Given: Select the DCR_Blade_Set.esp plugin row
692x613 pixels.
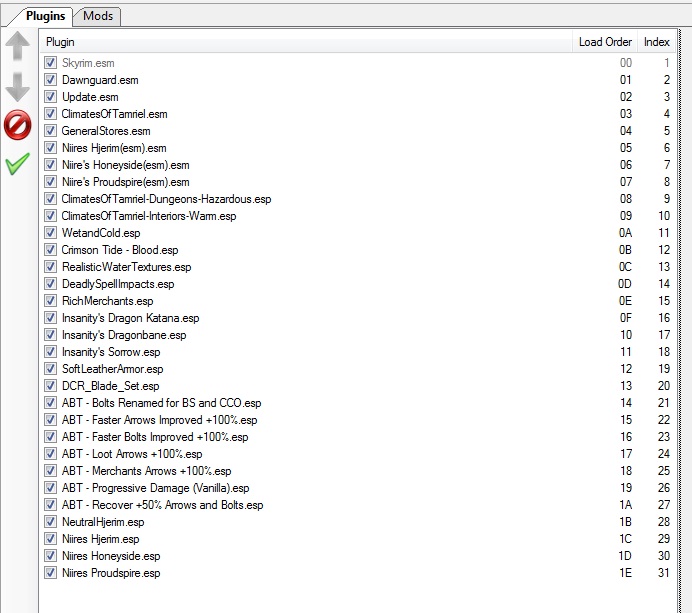Looking at the screenshot, I should coord(110,386).
